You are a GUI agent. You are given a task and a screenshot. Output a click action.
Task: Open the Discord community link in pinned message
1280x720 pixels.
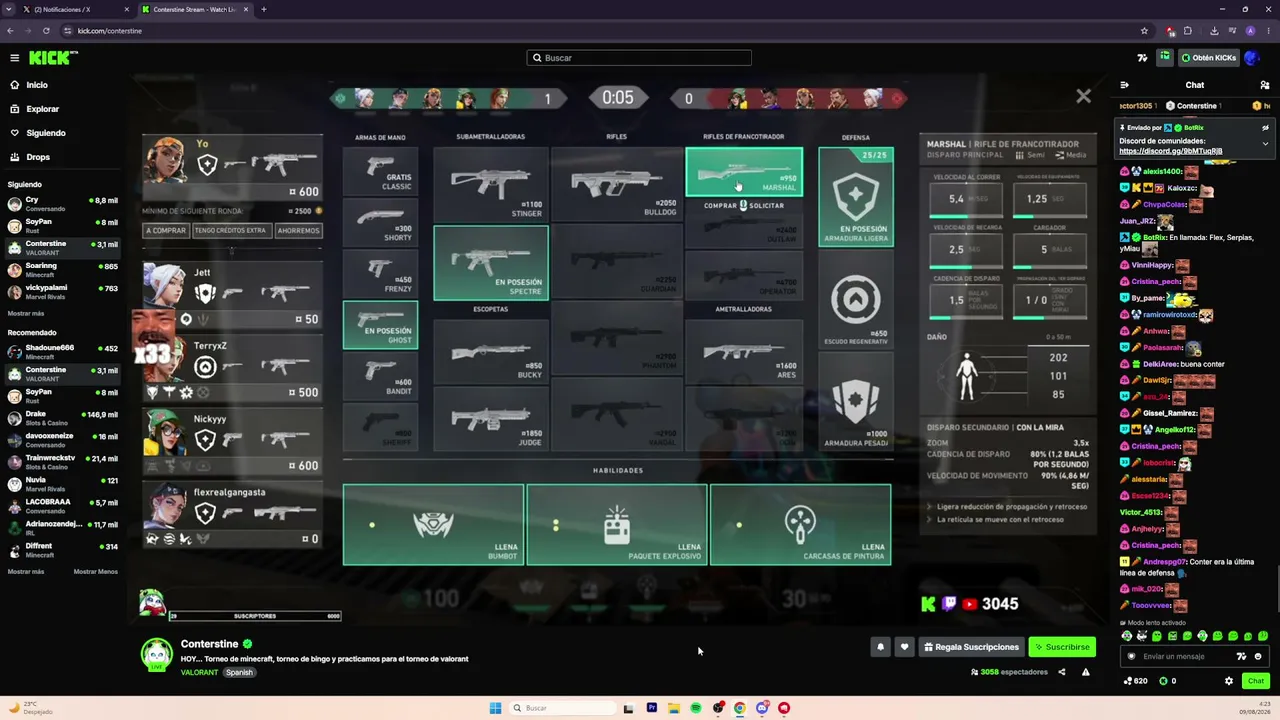pos(1170,151)
